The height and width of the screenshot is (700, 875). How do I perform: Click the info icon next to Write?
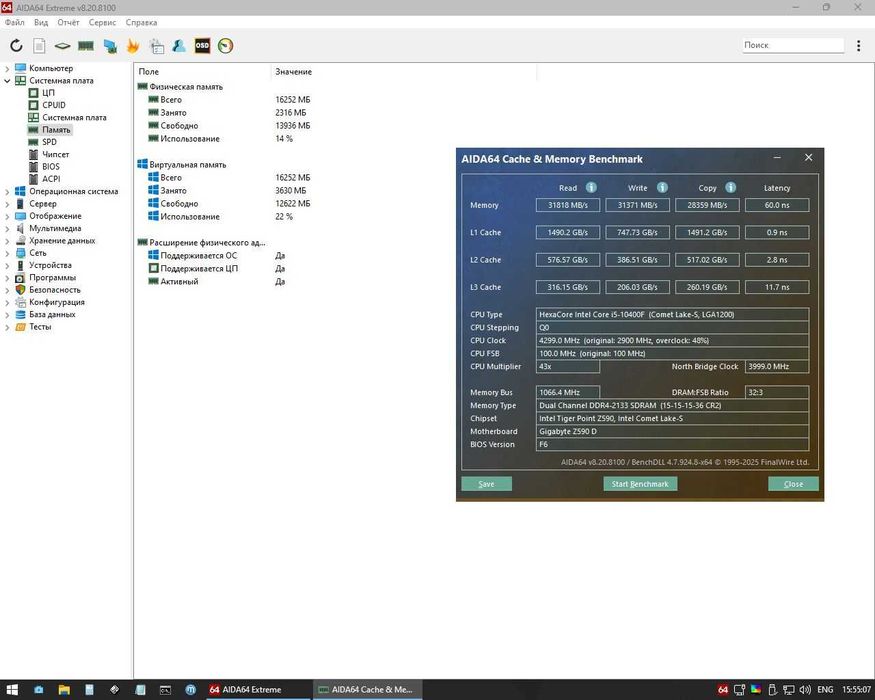click(662, 188)
